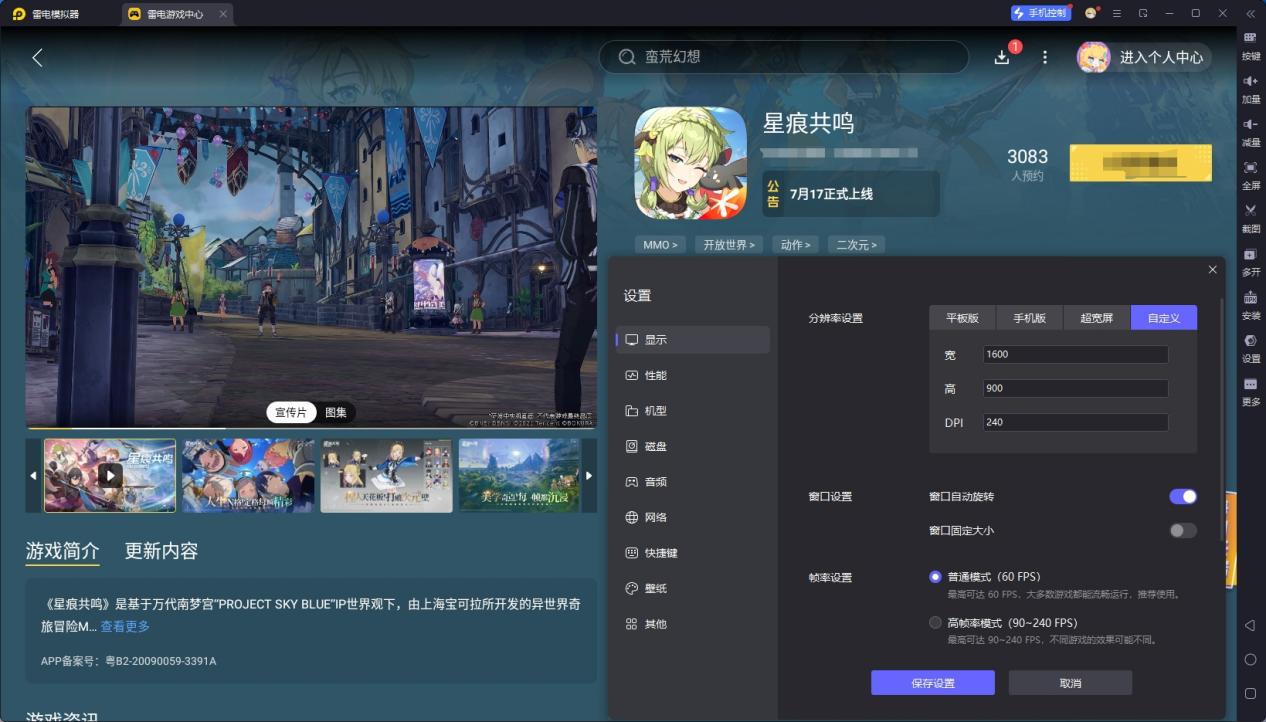Image resolution: width=1266 pixels, height=722 pixels.
Task: Select 平板版 resolution tab
Action: click(962, 318)
